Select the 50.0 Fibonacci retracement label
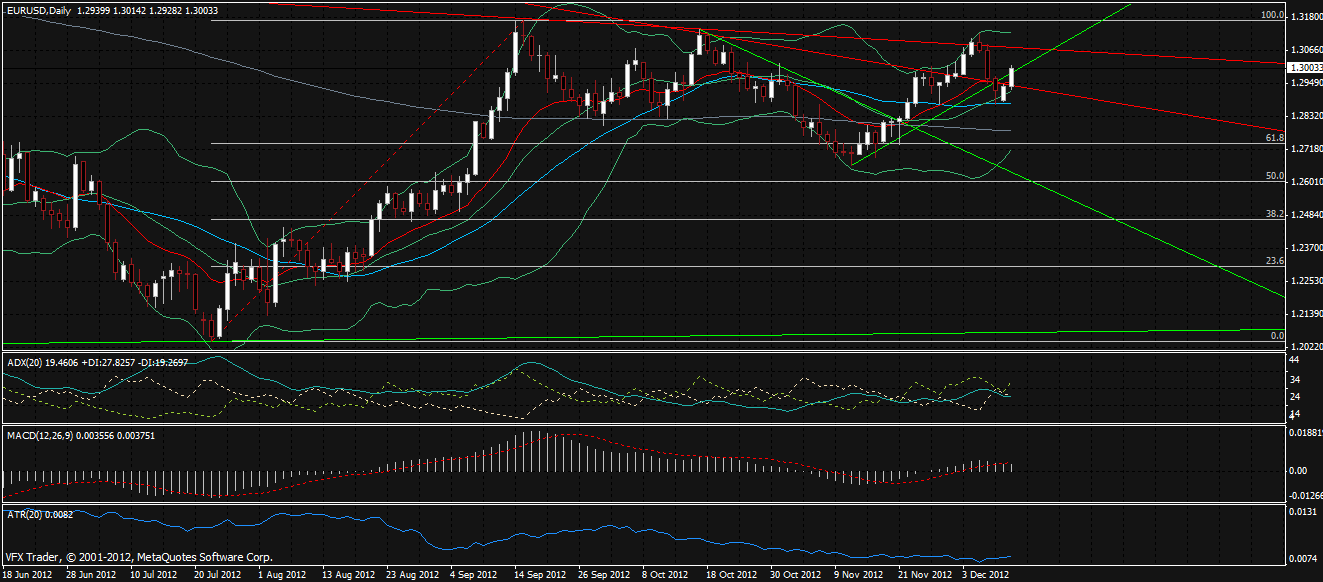This screenshot has width=1323, height=582. click(x=1274, y=176)
